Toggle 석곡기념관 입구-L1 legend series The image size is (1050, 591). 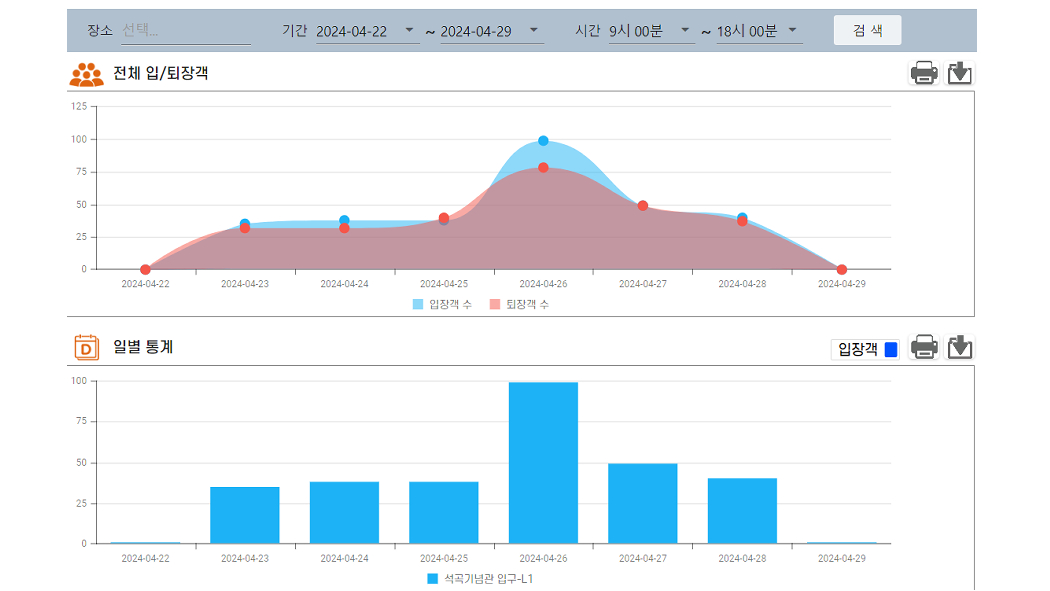[480, 578]
